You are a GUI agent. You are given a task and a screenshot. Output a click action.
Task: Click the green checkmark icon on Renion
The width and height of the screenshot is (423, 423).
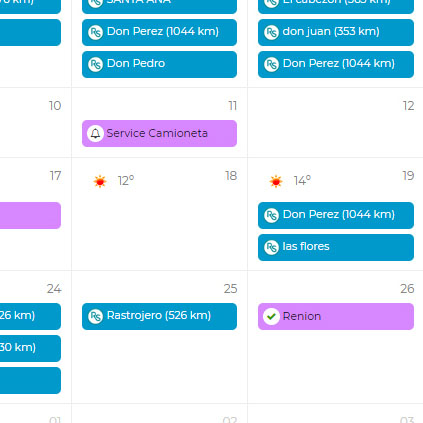(271, 316)
